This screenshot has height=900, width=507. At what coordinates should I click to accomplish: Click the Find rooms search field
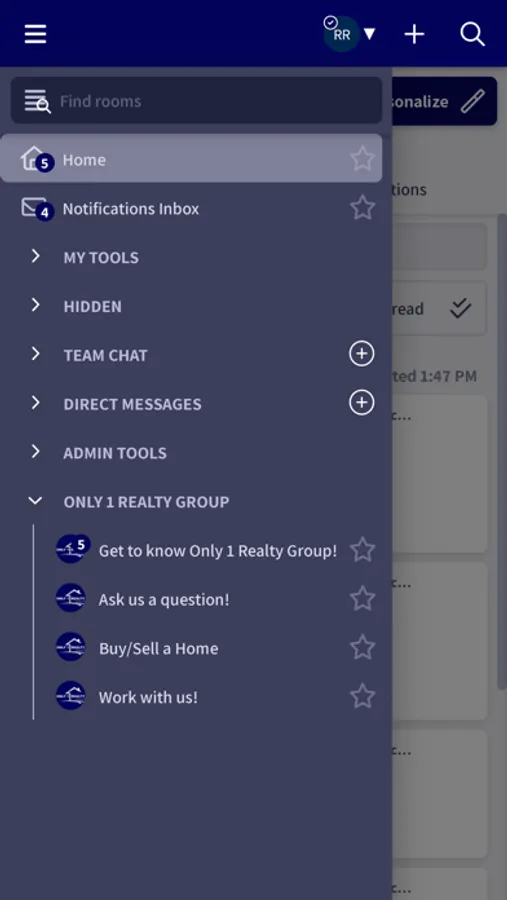click(x=196, y=101)
